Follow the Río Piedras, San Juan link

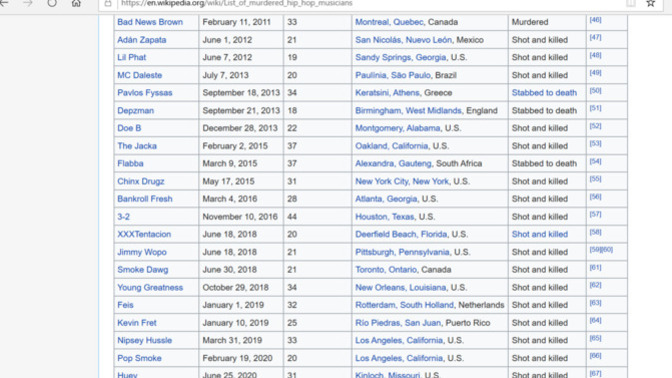(398, 323)
